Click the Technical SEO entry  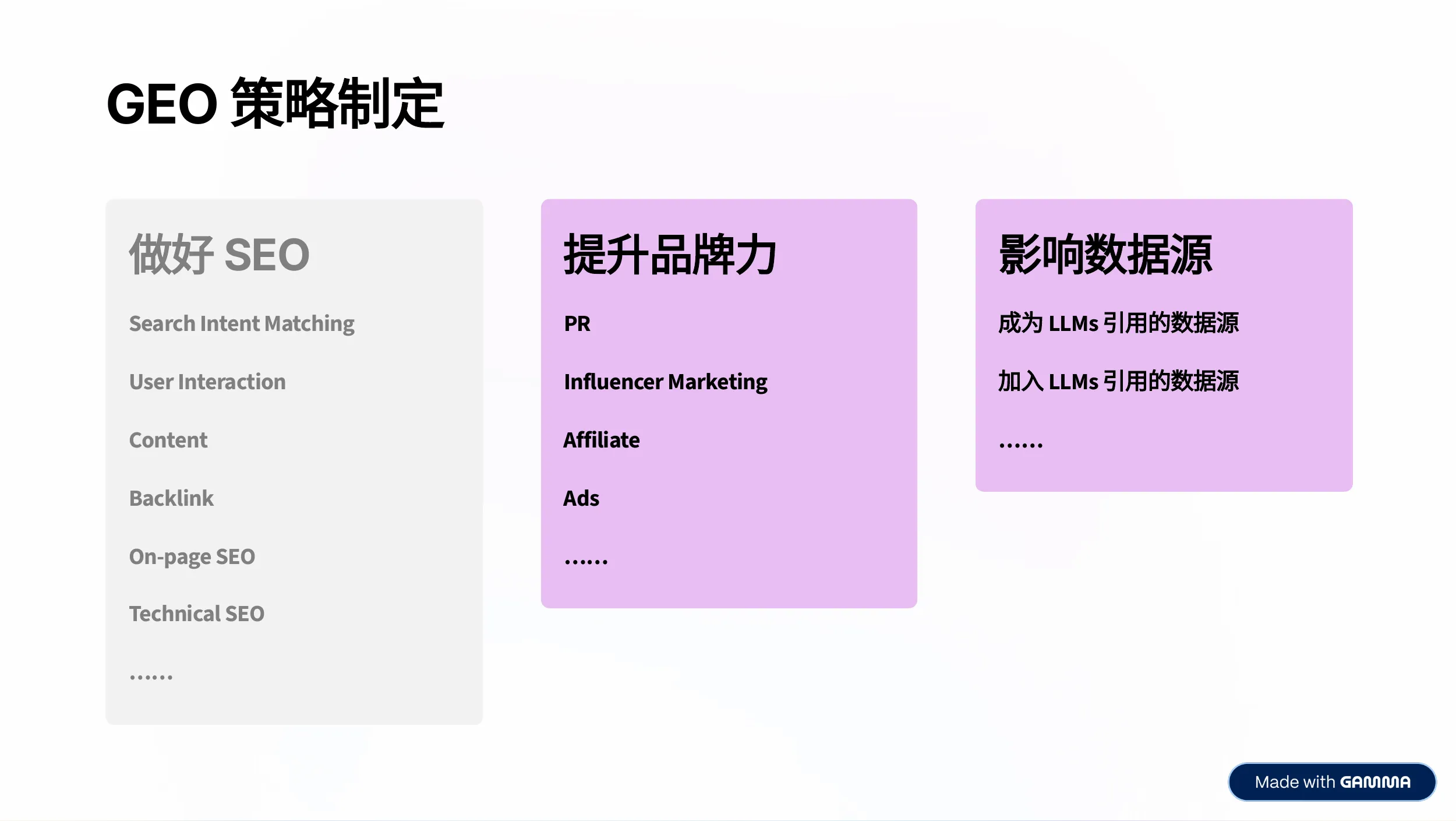click(197, 614)
